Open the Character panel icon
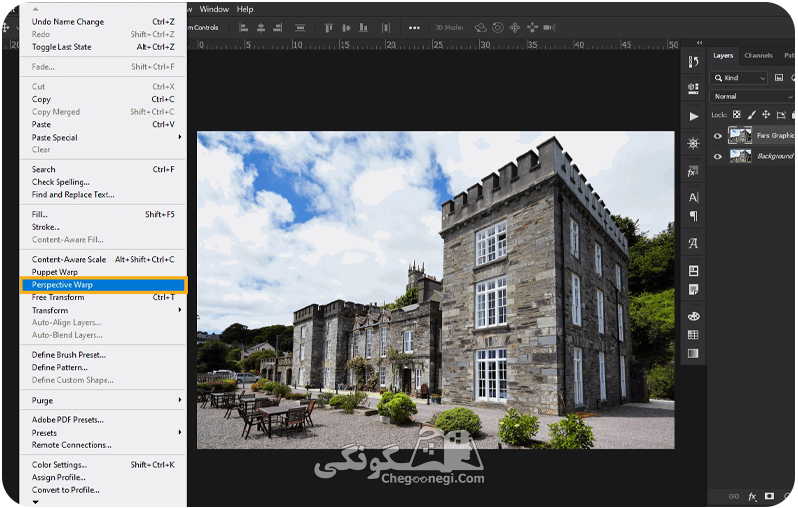The image size is (798, 508). [x=693, y=197]
